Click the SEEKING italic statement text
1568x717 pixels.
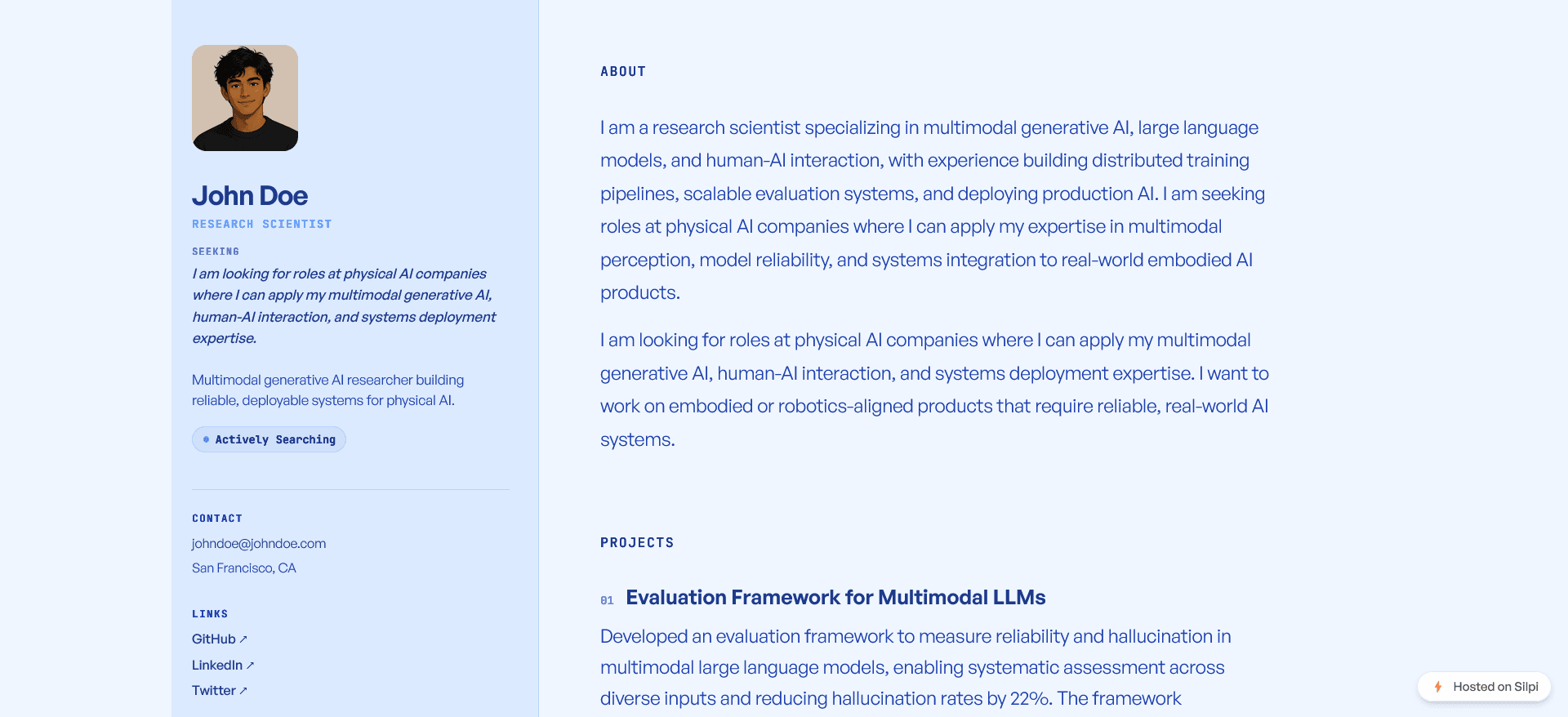coord(344,306)
